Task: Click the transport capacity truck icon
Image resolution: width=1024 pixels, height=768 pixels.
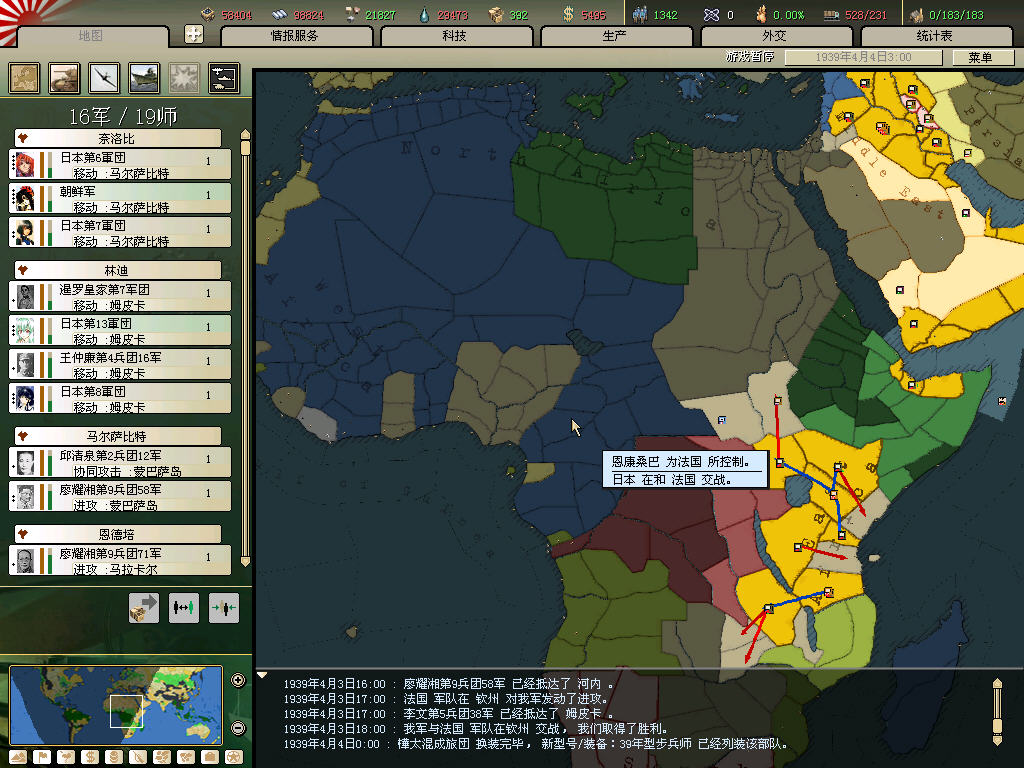Action: pyautogui.click(x=831, y=14)
